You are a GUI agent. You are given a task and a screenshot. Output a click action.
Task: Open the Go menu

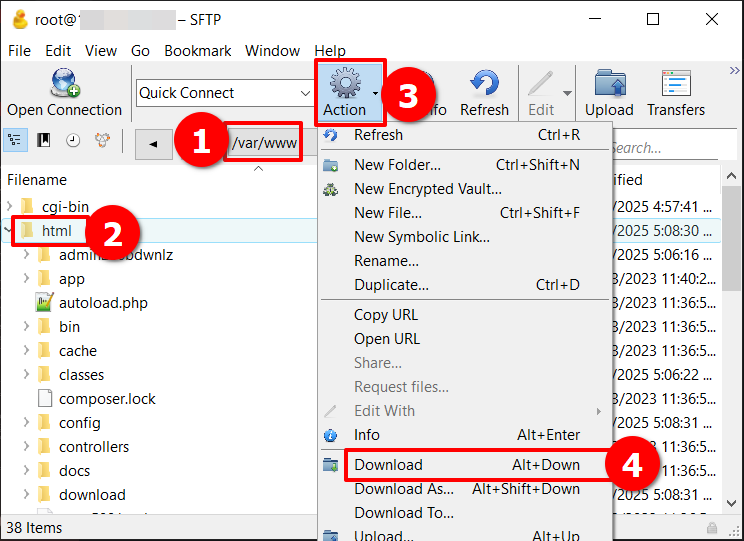140,50
